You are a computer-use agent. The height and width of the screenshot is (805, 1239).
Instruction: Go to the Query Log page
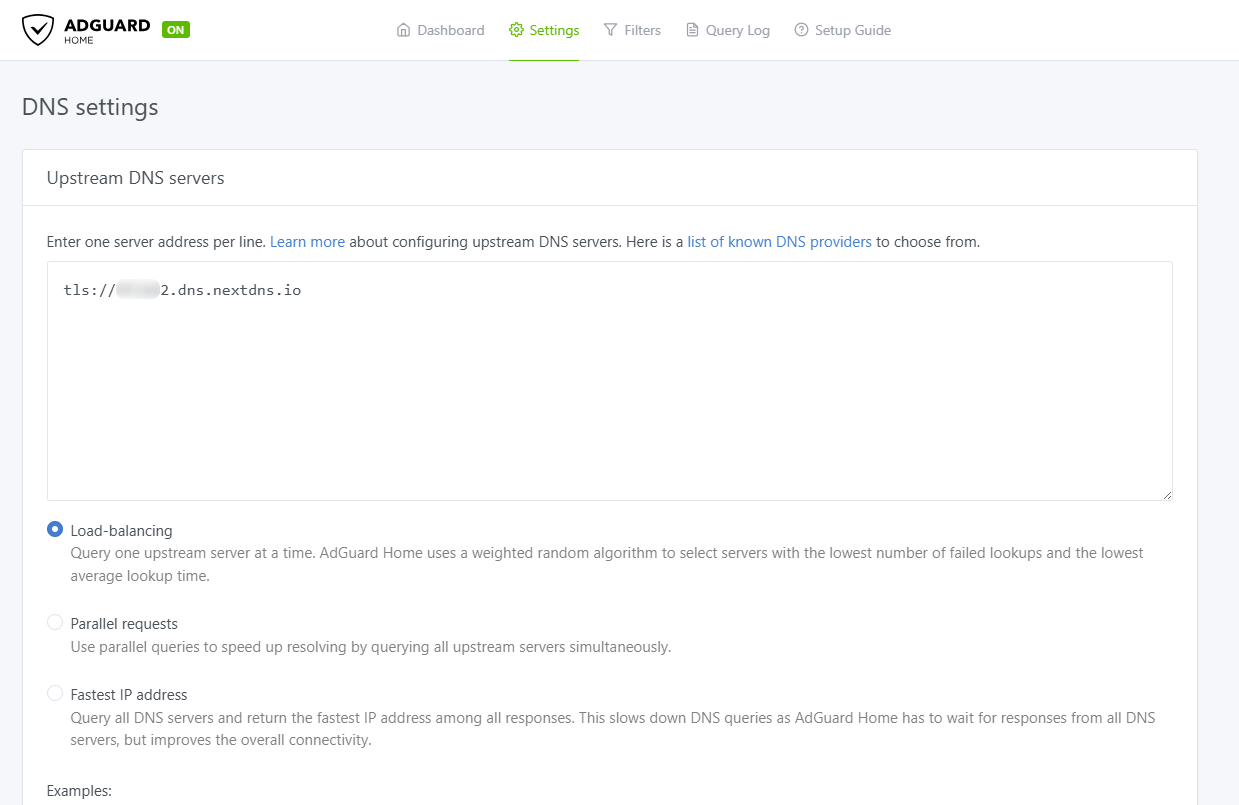727,30
